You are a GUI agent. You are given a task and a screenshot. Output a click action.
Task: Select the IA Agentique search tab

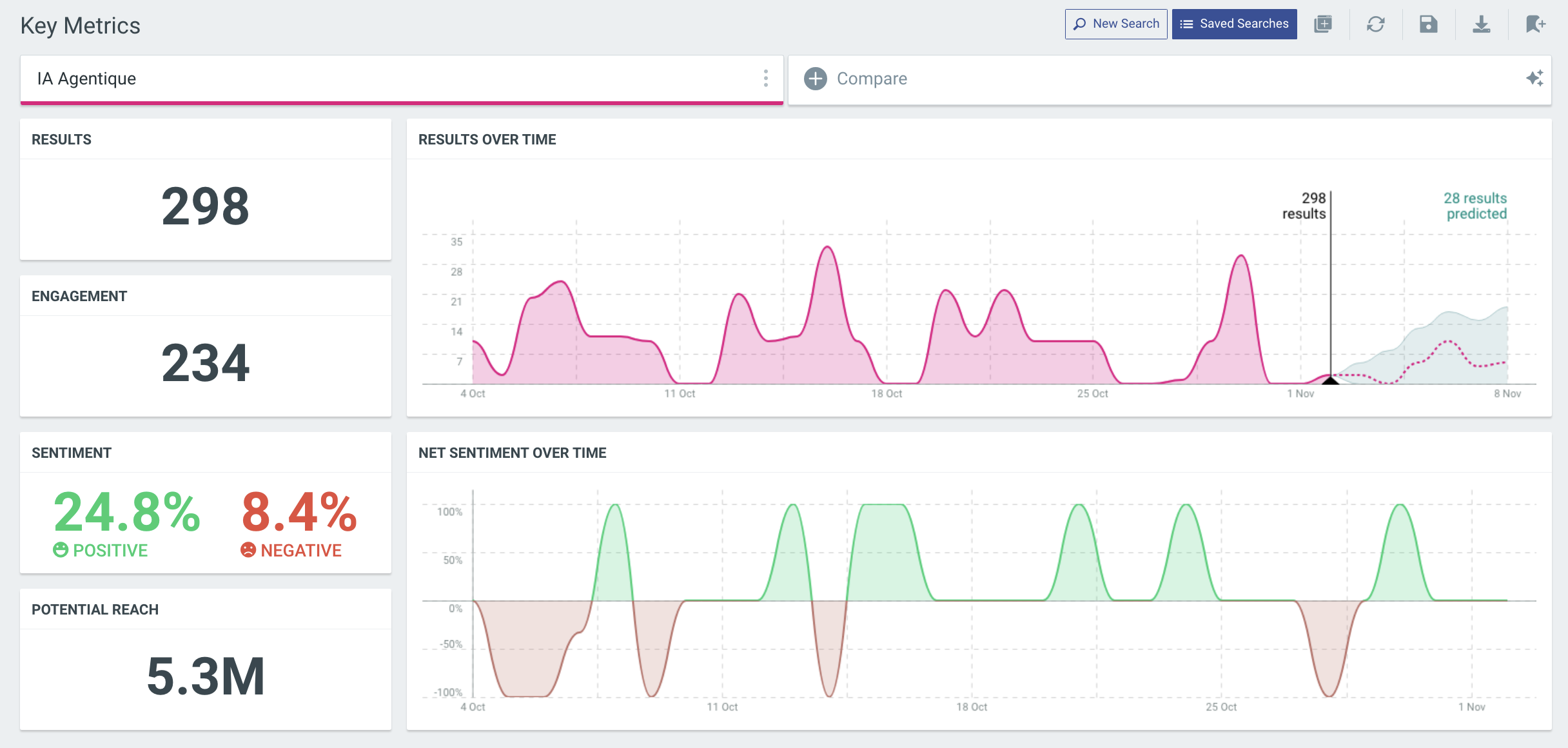click(x=87, y=79)
